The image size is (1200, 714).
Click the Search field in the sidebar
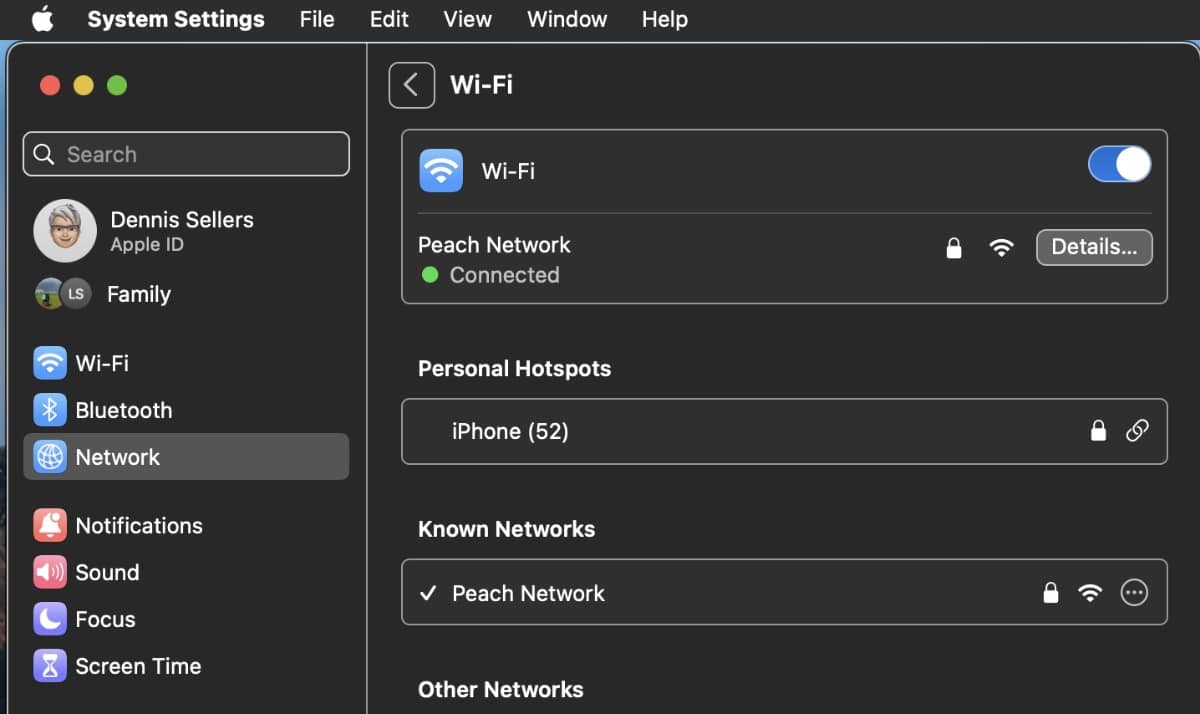coord(186,154)
